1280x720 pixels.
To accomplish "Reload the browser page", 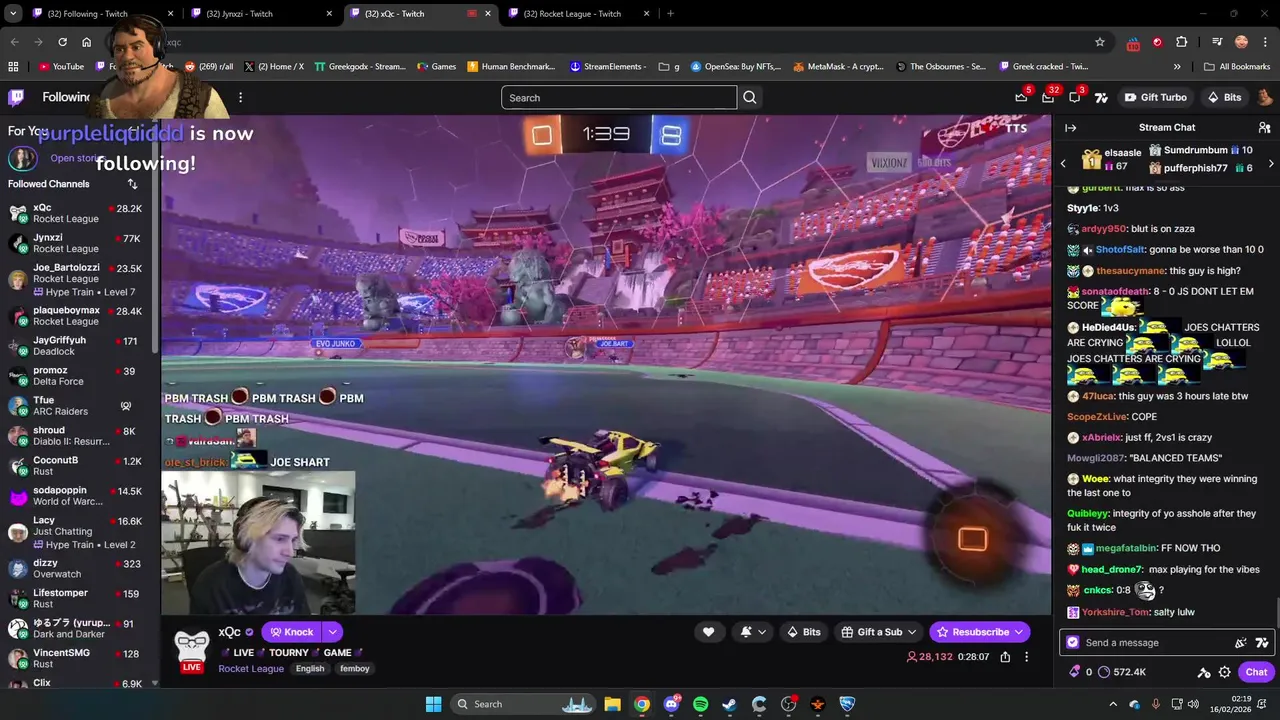I will [x=62, y=42].
